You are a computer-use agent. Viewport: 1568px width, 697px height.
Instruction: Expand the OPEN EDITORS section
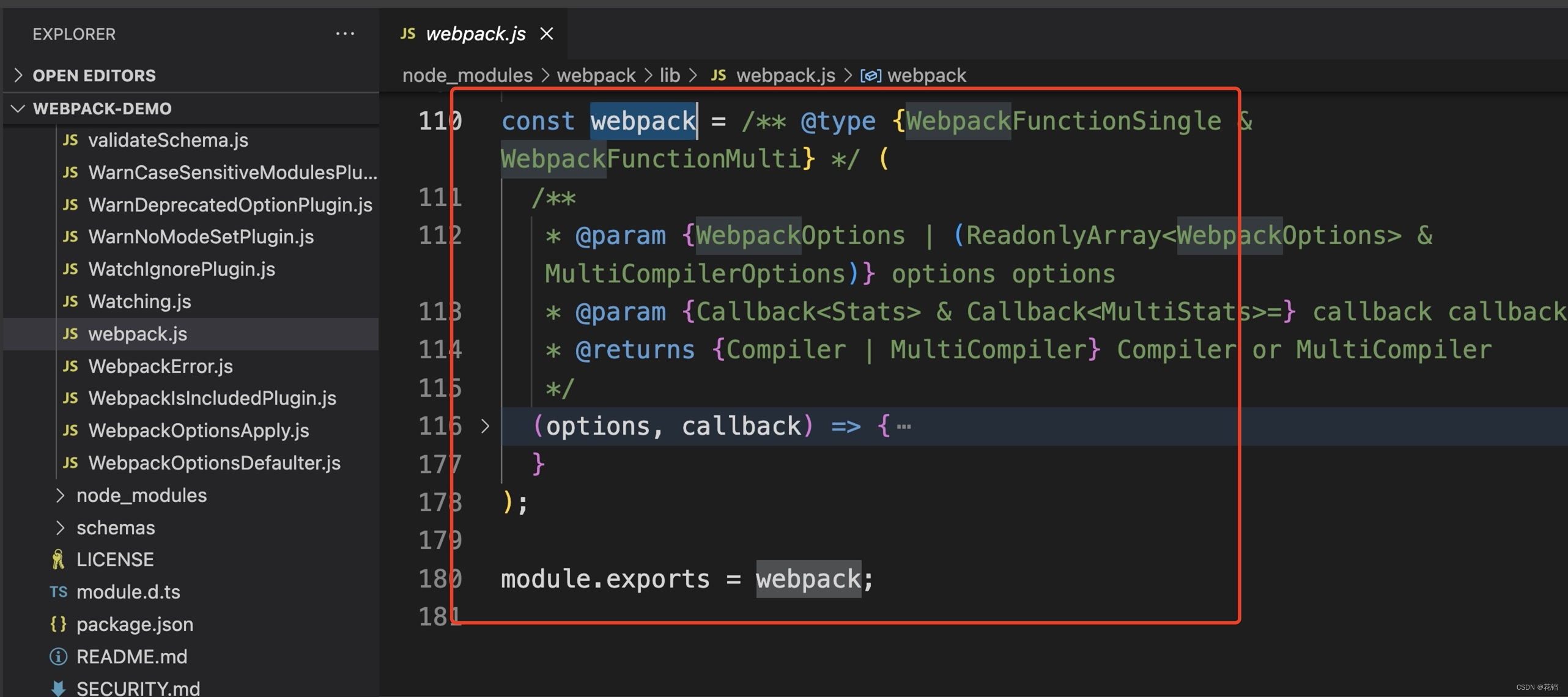click(x=17, y=75)
